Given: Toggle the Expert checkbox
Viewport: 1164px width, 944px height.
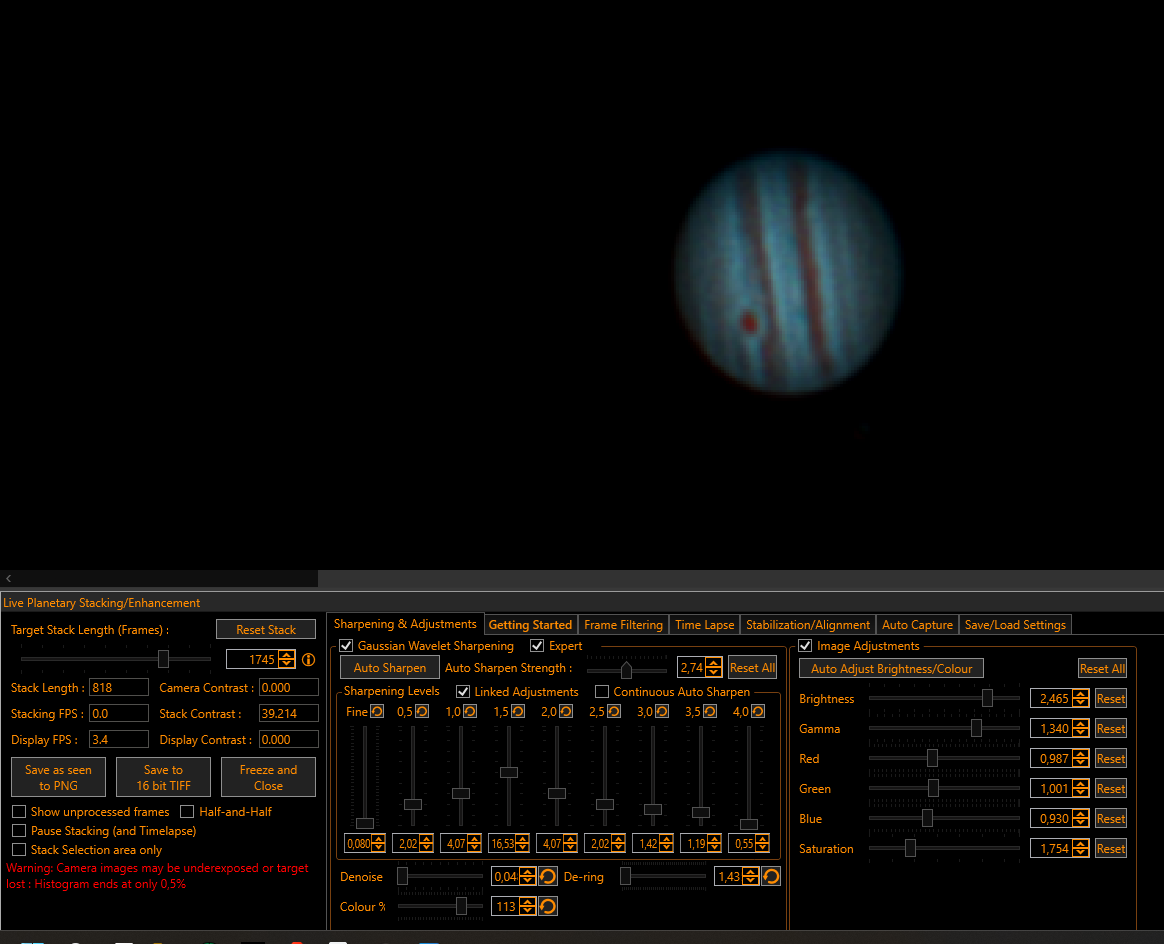Looking at the screenshot, I should (x=537, y=646).
